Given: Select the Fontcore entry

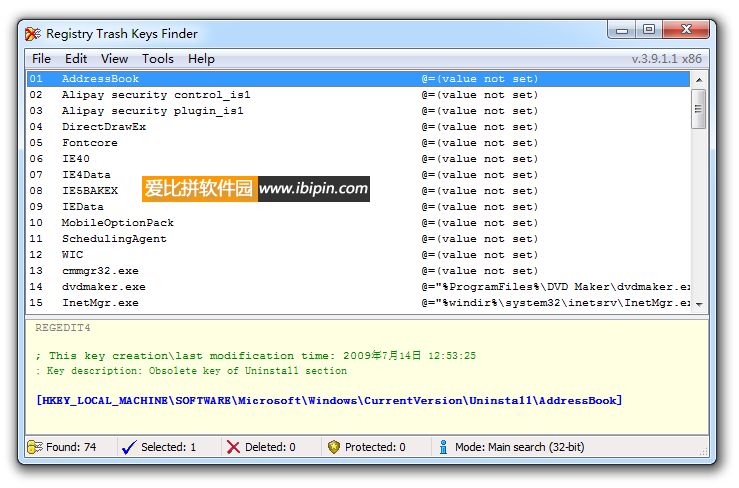Looking at the screenshot, I should pos(358,143).
